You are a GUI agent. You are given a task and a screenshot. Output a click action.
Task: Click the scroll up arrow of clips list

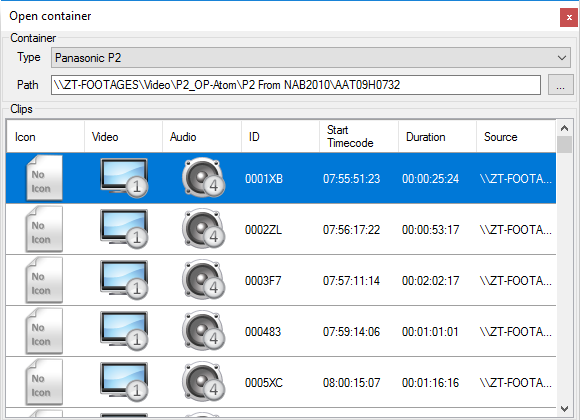tap(564, 128)
